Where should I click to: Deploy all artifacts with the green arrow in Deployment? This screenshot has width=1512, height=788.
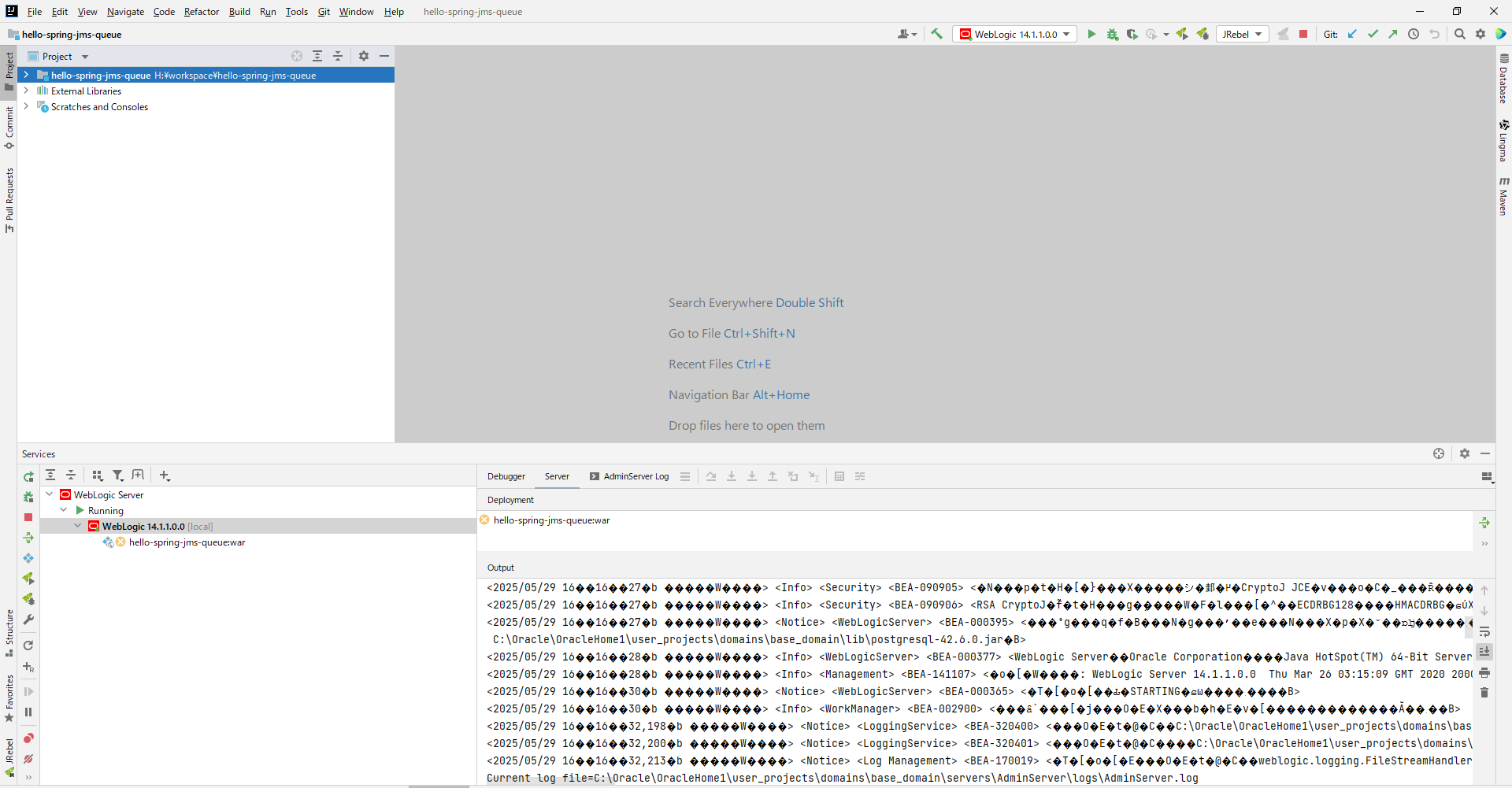coord(1484,523)
